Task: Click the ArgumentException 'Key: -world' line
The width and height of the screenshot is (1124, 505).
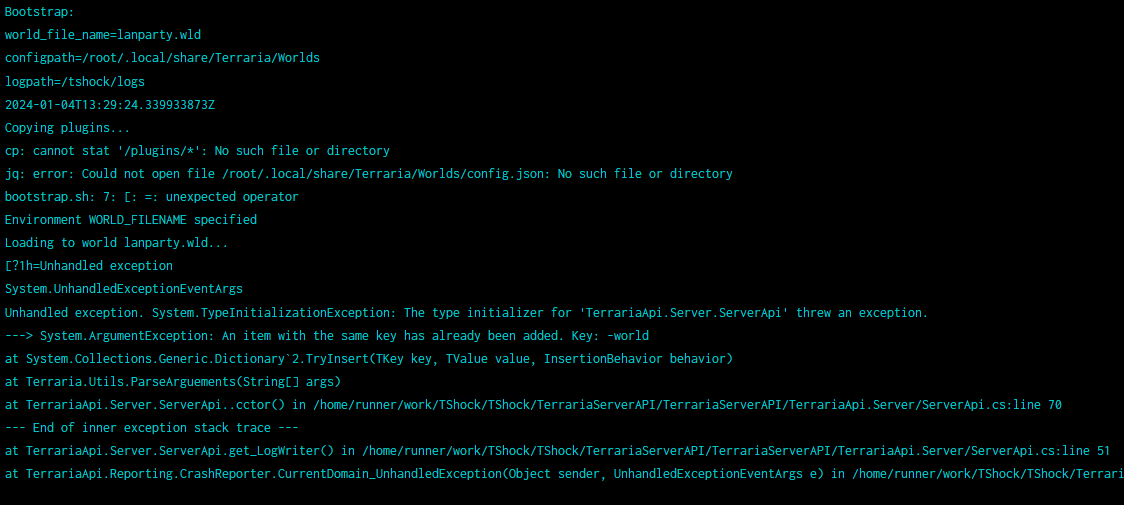Action: pyautogui.click(x=327, y=336)
